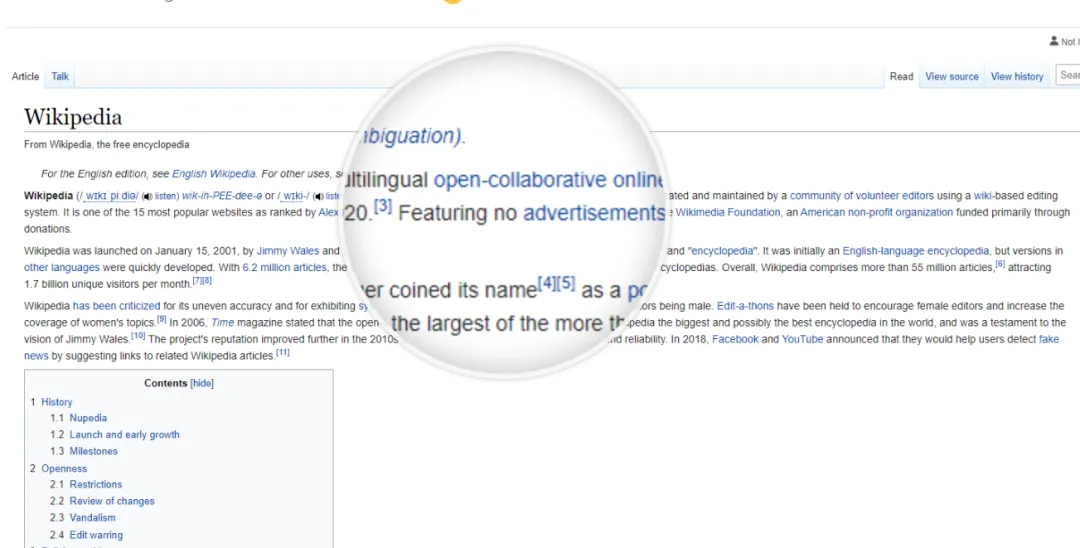Open the Jimmy Wales link

point(288,251)
